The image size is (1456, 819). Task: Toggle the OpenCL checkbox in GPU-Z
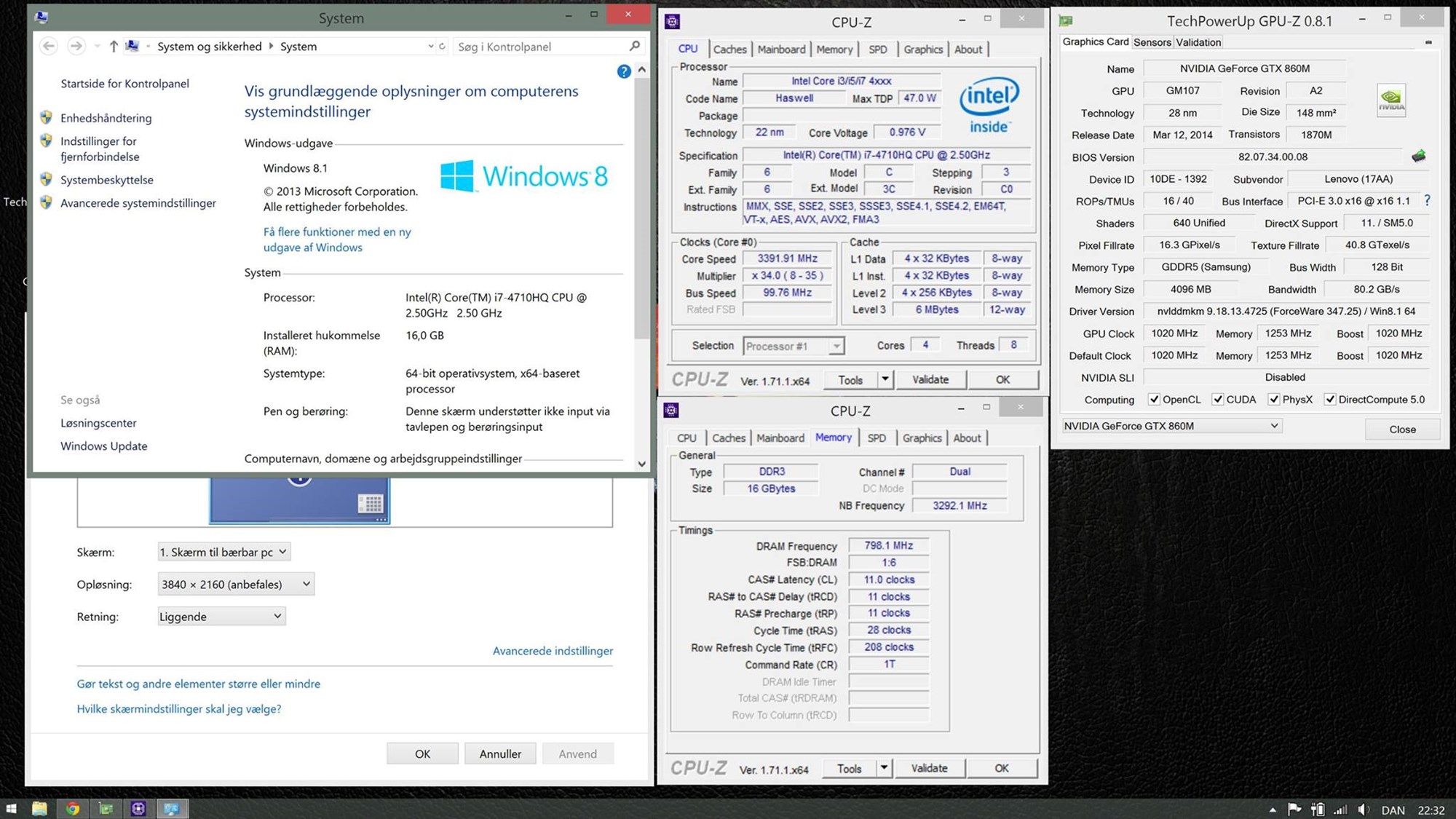[x=1154, y=399]
